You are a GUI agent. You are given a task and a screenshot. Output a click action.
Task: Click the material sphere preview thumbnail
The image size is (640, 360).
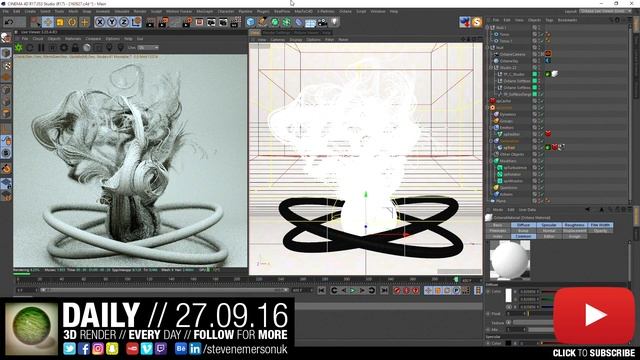point(510,259)
